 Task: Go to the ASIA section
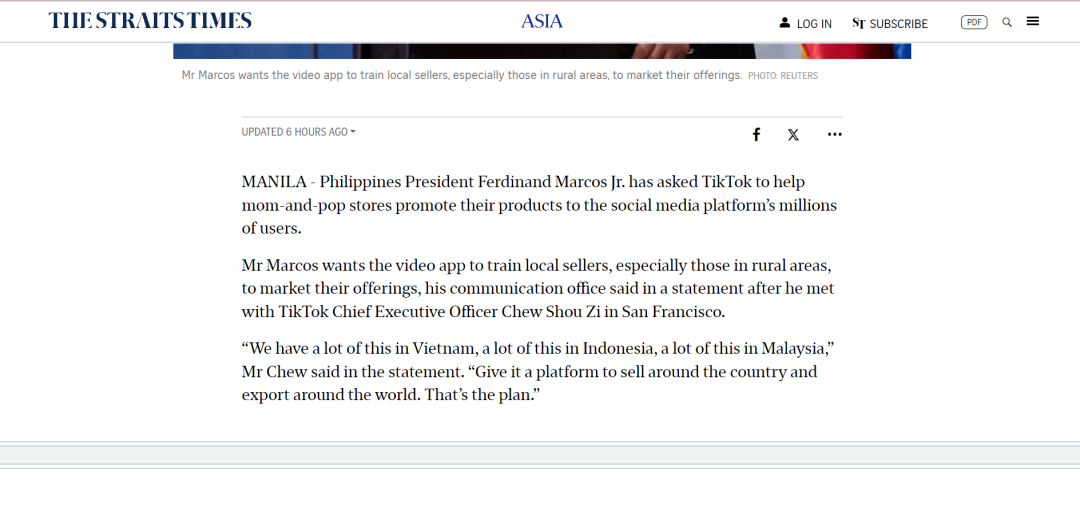pyautogui.click(x=541, y=21)
